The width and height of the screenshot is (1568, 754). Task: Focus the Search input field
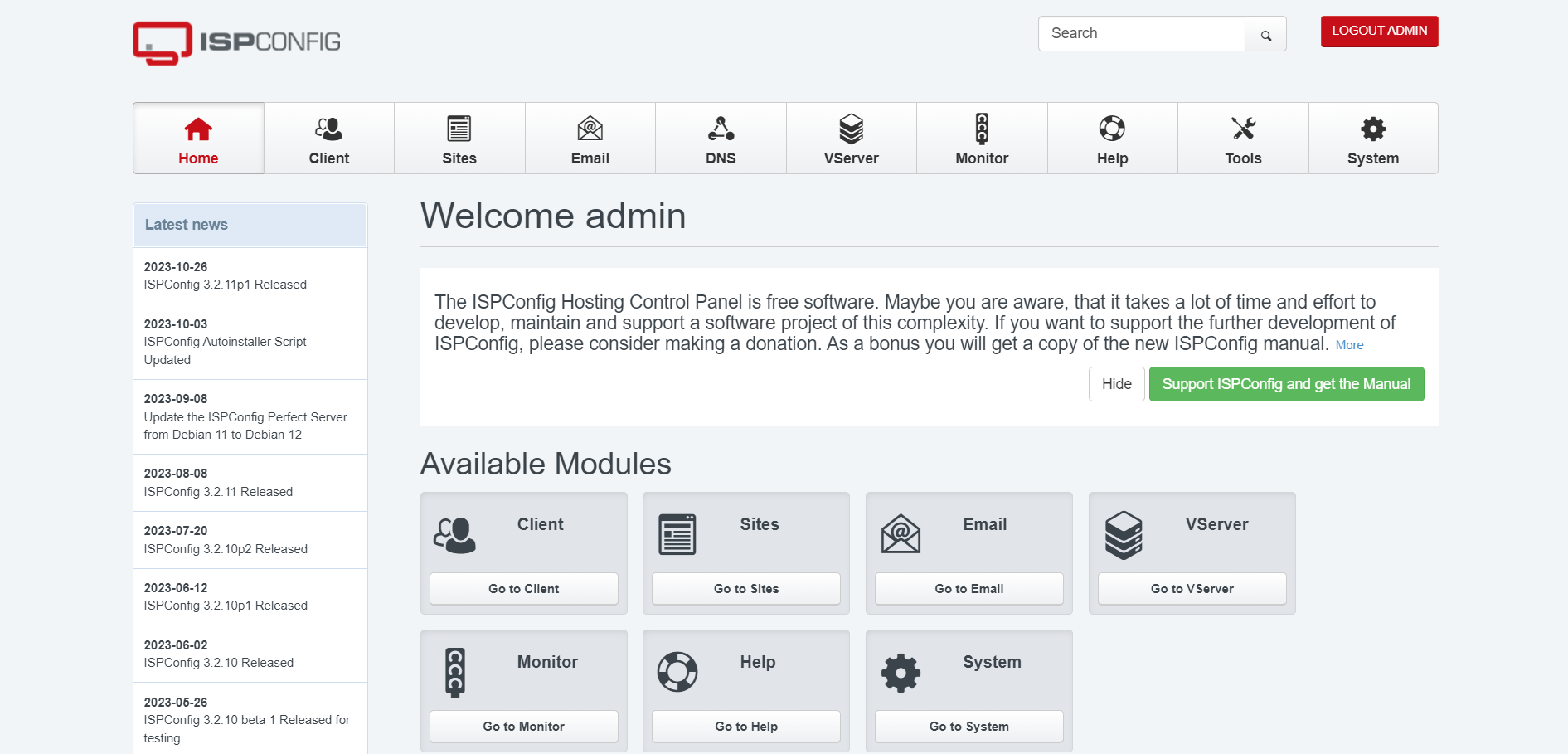1142,34
